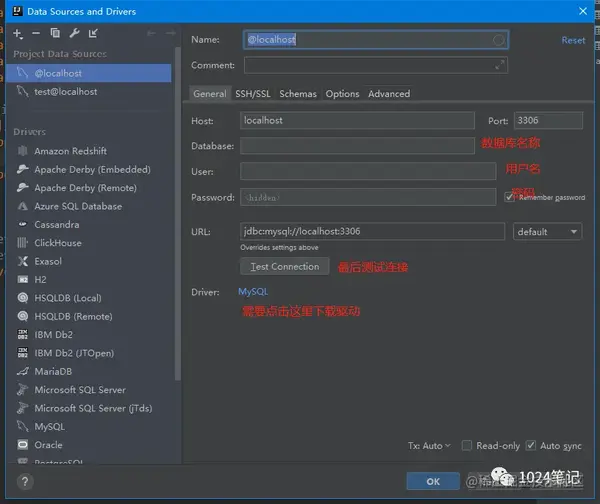The width and height of the screenshot is (600, 504).
Task: Remove the data source with the minus icon
Action: click(36, 33)
